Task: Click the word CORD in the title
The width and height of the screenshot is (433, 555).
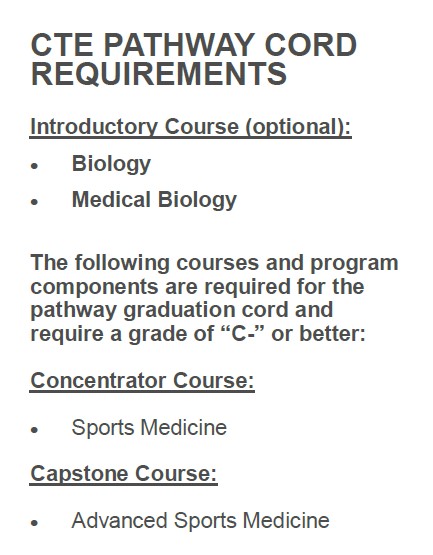Action: [x=310, y=45]
